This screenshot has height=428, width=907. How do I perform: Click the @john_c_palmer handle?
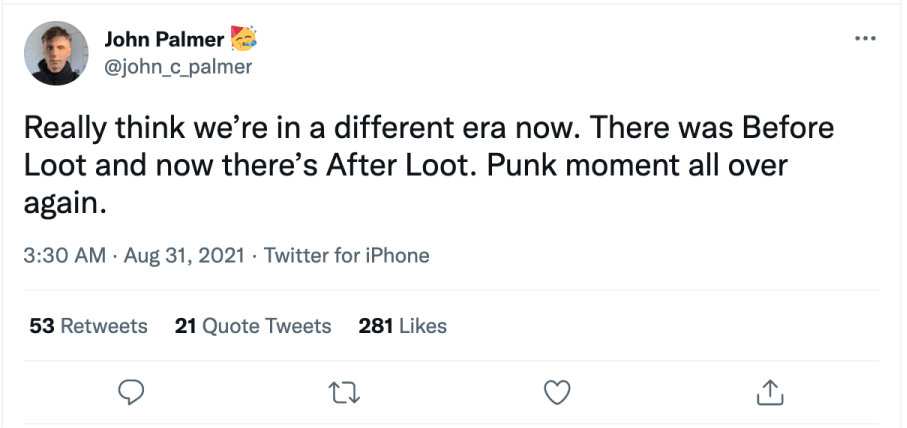coord(178,67)
